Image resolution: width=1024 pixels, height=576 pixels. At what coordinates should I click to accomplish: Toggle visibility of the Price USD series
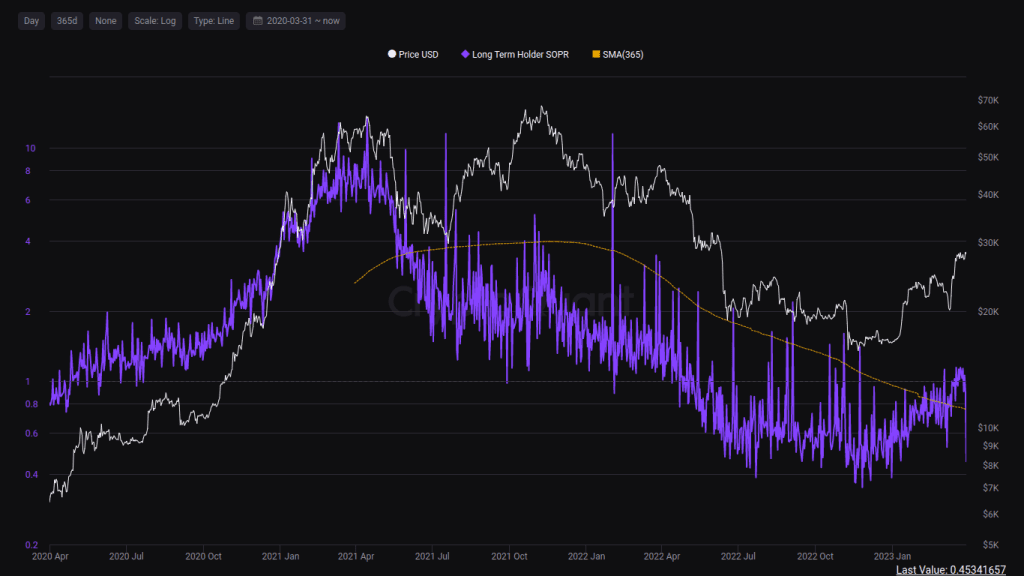click(x=413, y=54)
